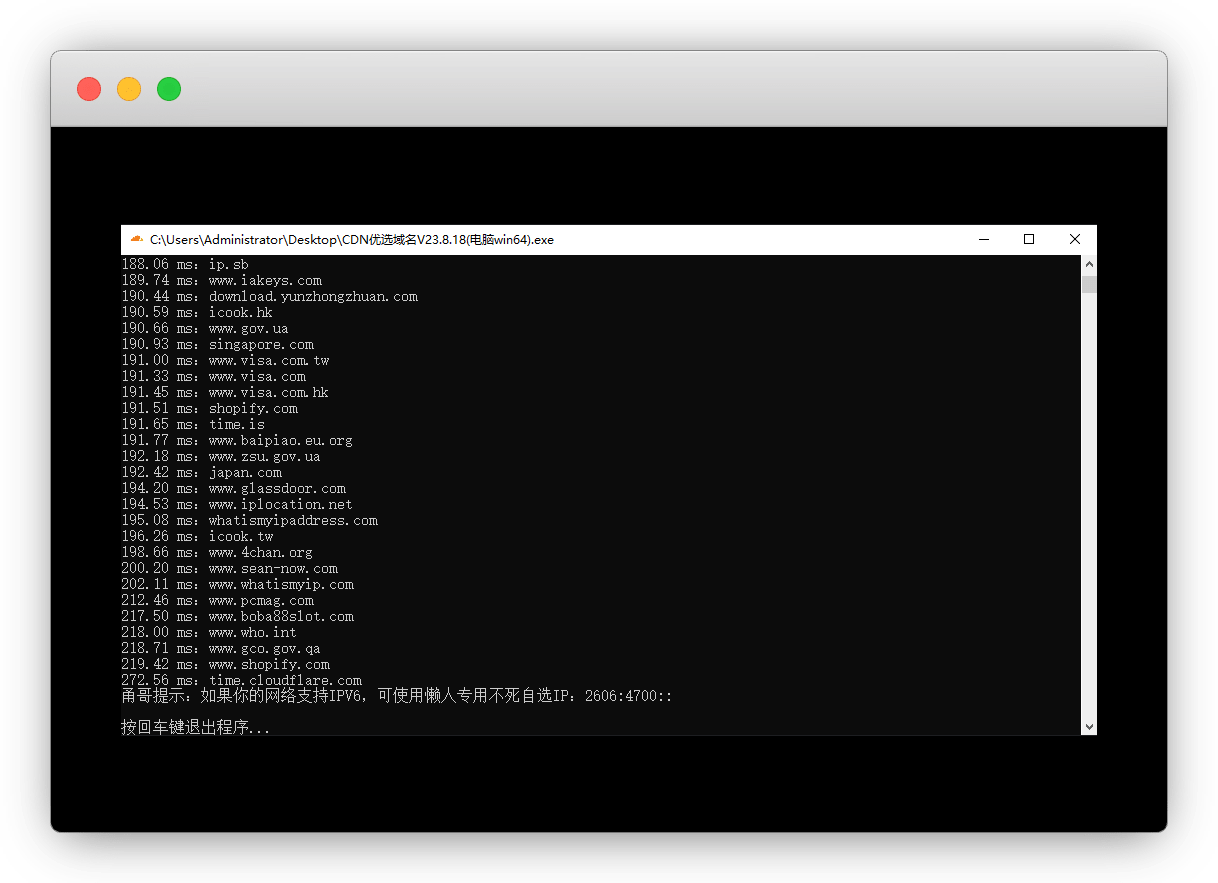Click the 'whatismyipaddress.com' line
The image size is (1218, 883).
coord(249,520)
